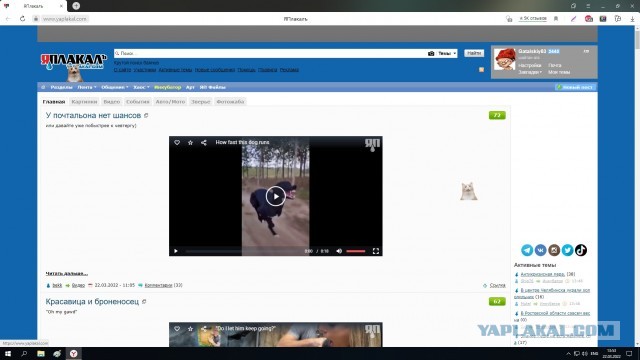Focus the site search input field
Image resolution: width=640 pixels, height=360 pixels.
[269, 53]
